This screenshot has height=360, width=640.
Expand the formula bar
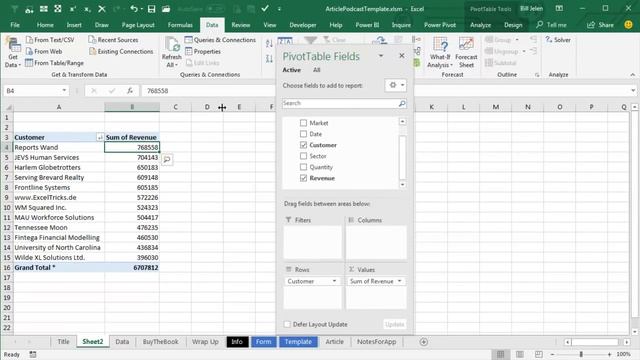[633, 91]
